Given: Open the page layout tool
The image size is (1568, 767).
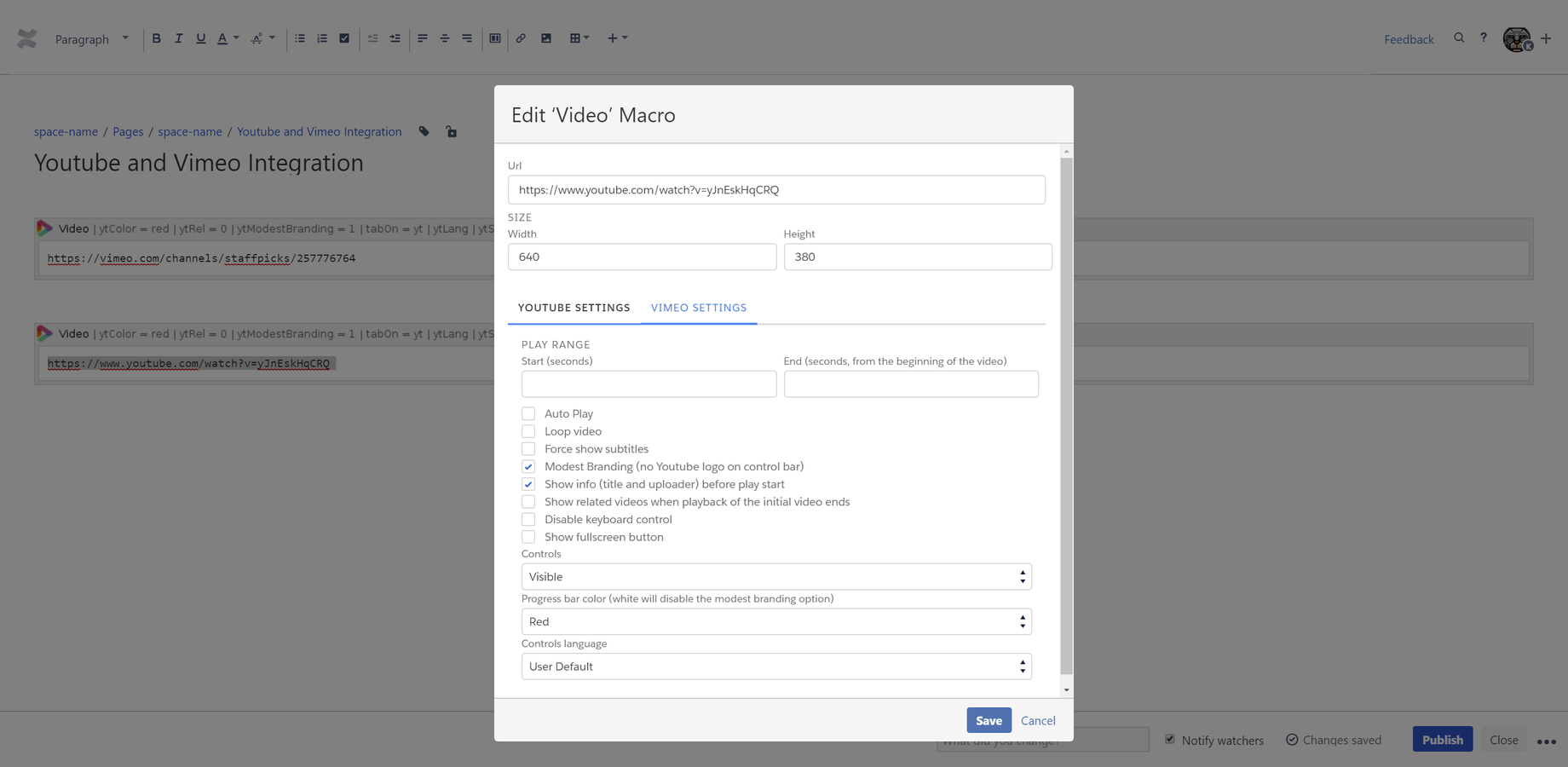Looking at the screenshot, I should (x=495, y=38).
